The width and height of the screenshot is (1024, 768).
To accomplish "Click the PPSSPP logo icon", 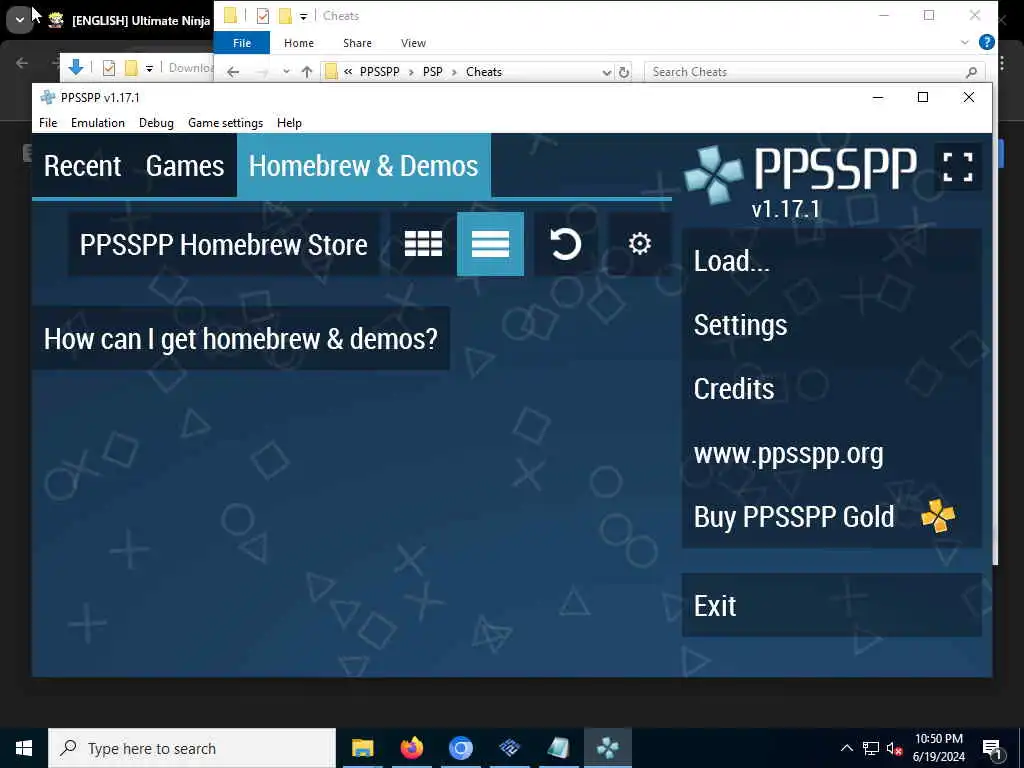I will pos(713,174).
